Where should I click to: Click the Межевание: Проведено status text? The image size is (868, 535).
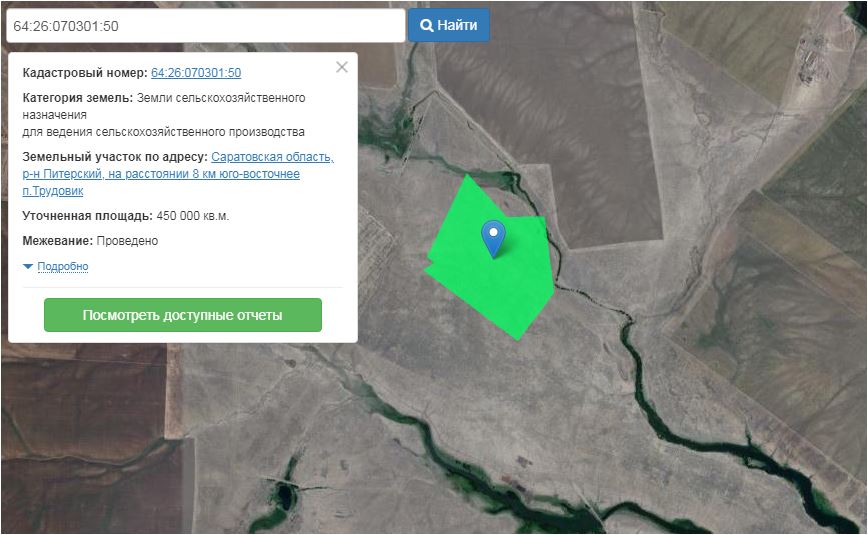tap(90, 241)
